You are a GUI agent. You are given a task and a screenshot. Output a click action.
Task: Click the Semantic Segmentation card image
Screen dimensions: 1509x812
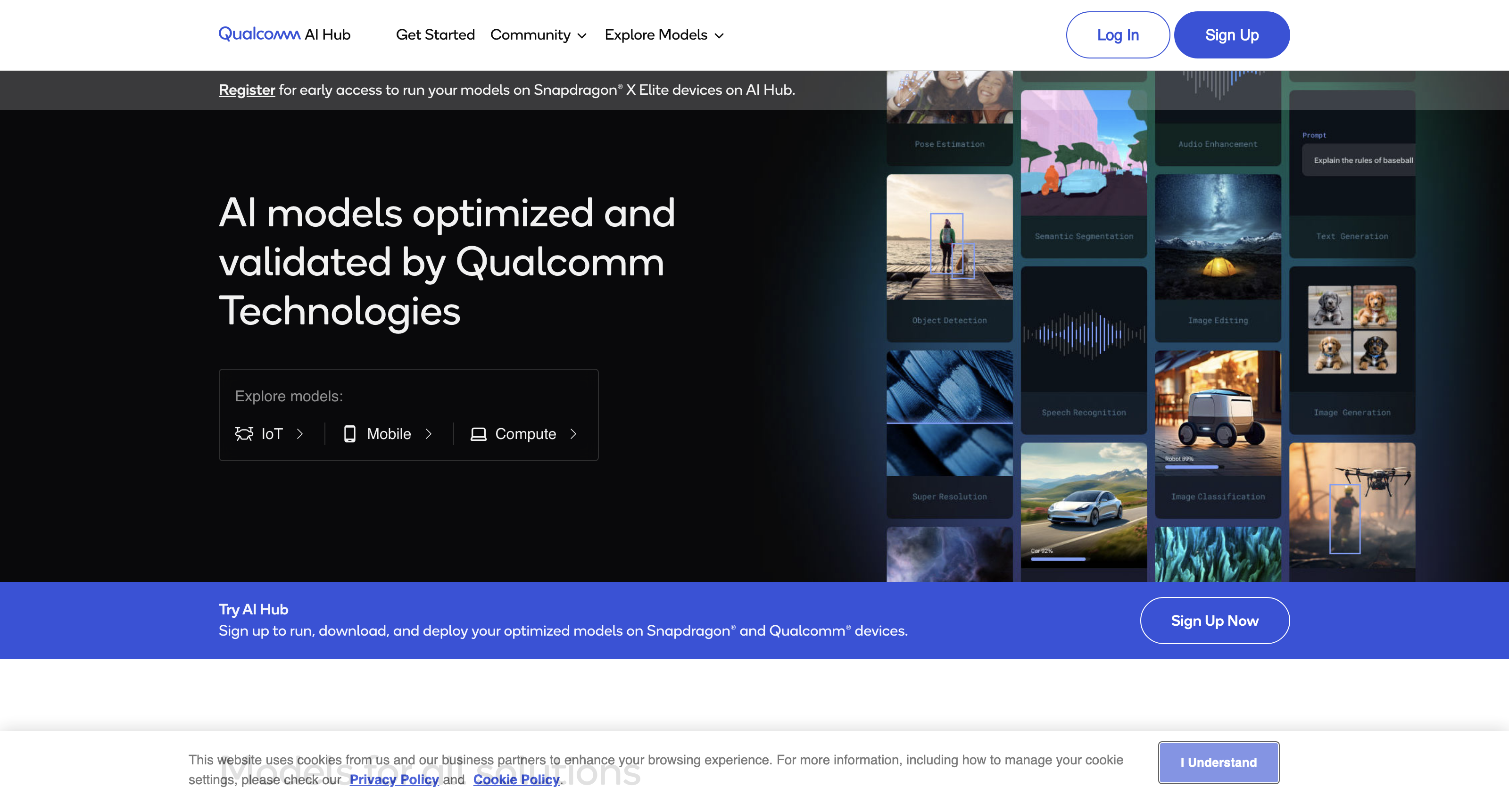(x=1083, y=153)
